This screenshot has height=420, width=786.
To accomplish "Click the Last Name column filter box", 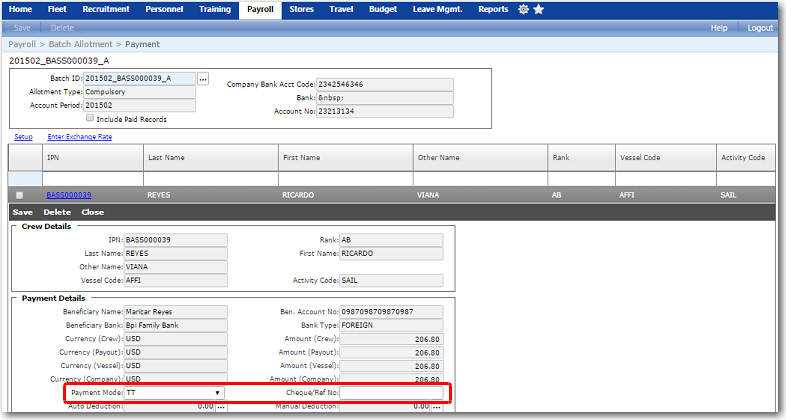I will click(x=208, y=178).
